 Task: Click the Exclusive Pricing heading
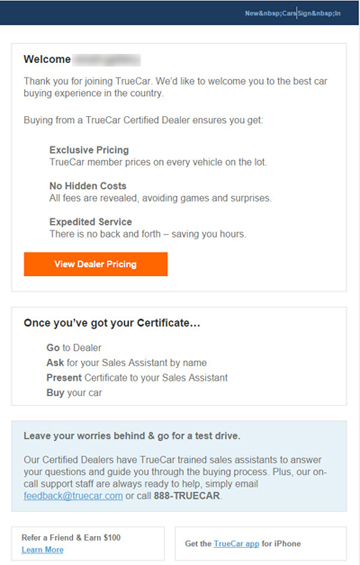coord(89,150)
